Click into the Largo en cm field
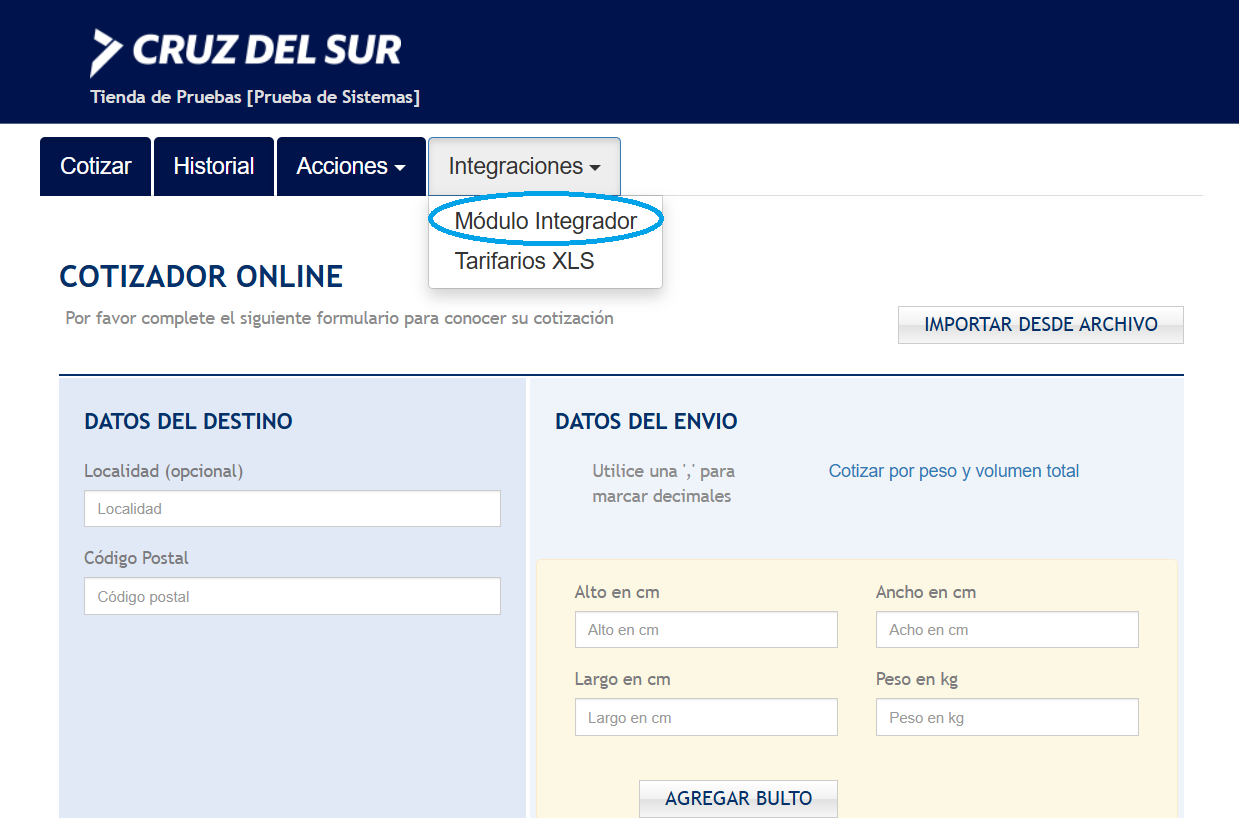This screenshot has height=818, width=1239. pyautogui.click(x=706, y=718)
